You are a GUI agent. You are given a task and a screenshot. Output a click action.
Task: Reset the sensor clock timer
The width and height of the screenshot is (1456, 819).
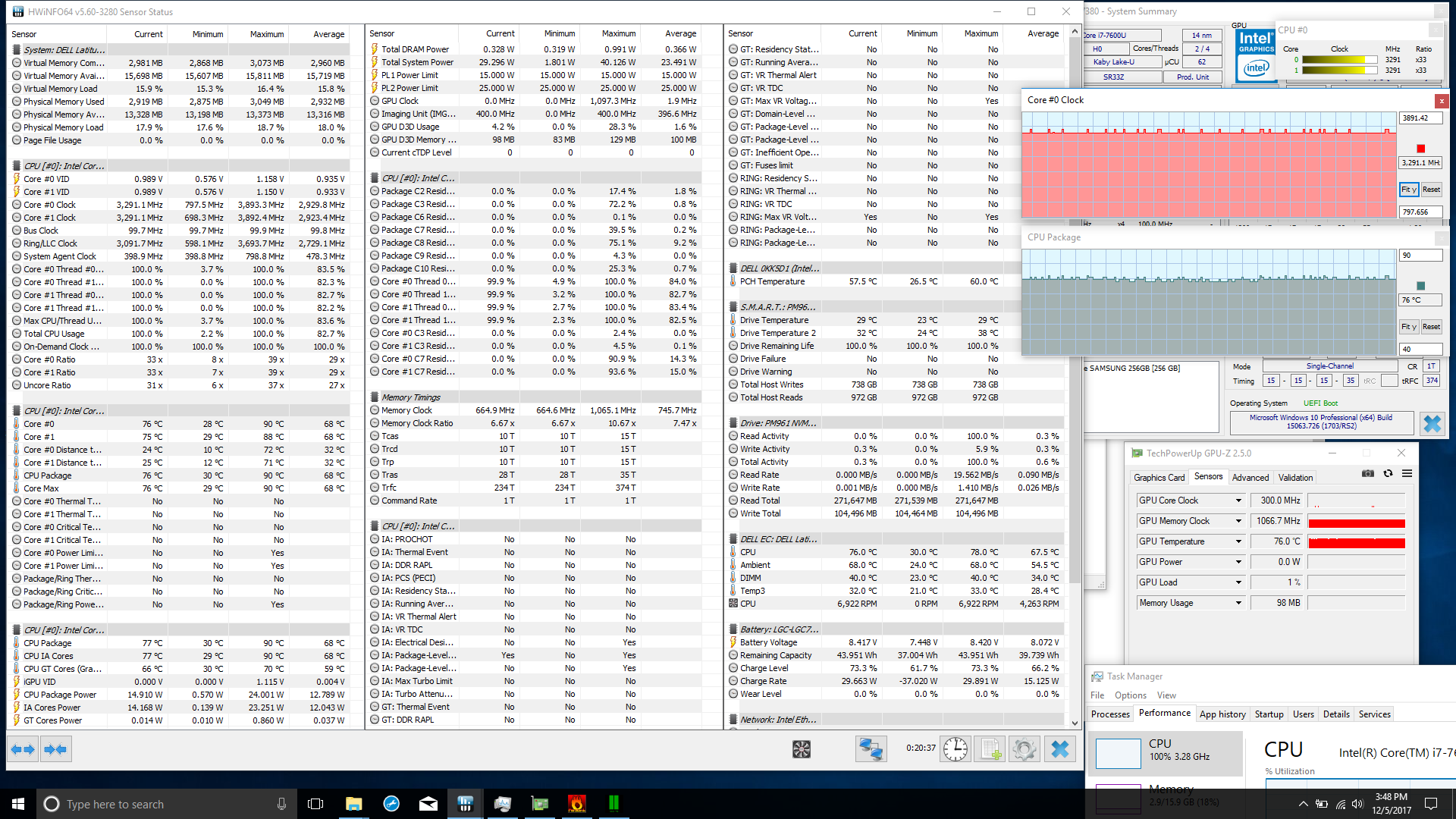click(955, 750)
